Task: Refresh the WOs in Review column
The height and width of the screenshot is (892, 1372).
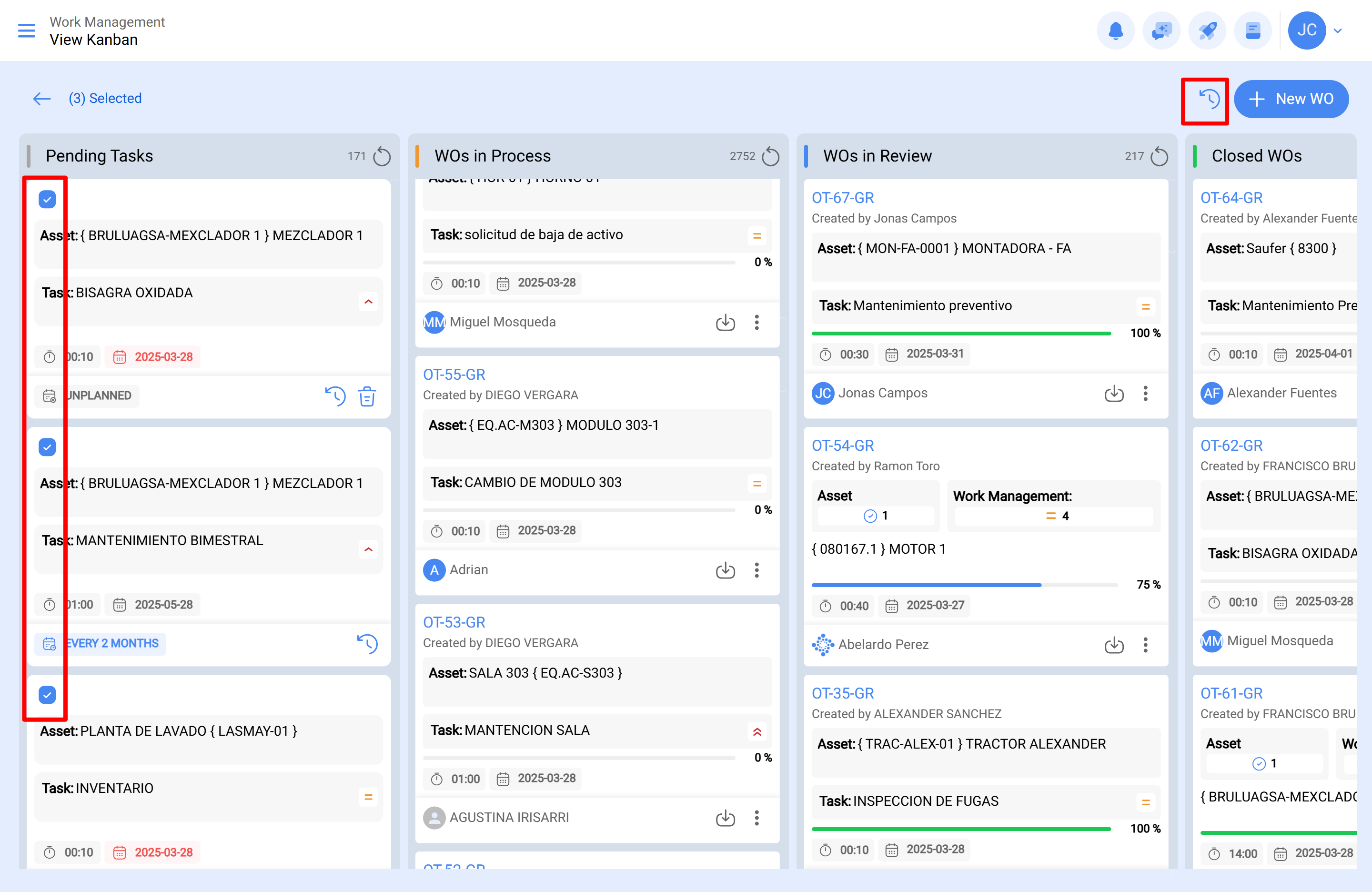Action: point(1159,156)
